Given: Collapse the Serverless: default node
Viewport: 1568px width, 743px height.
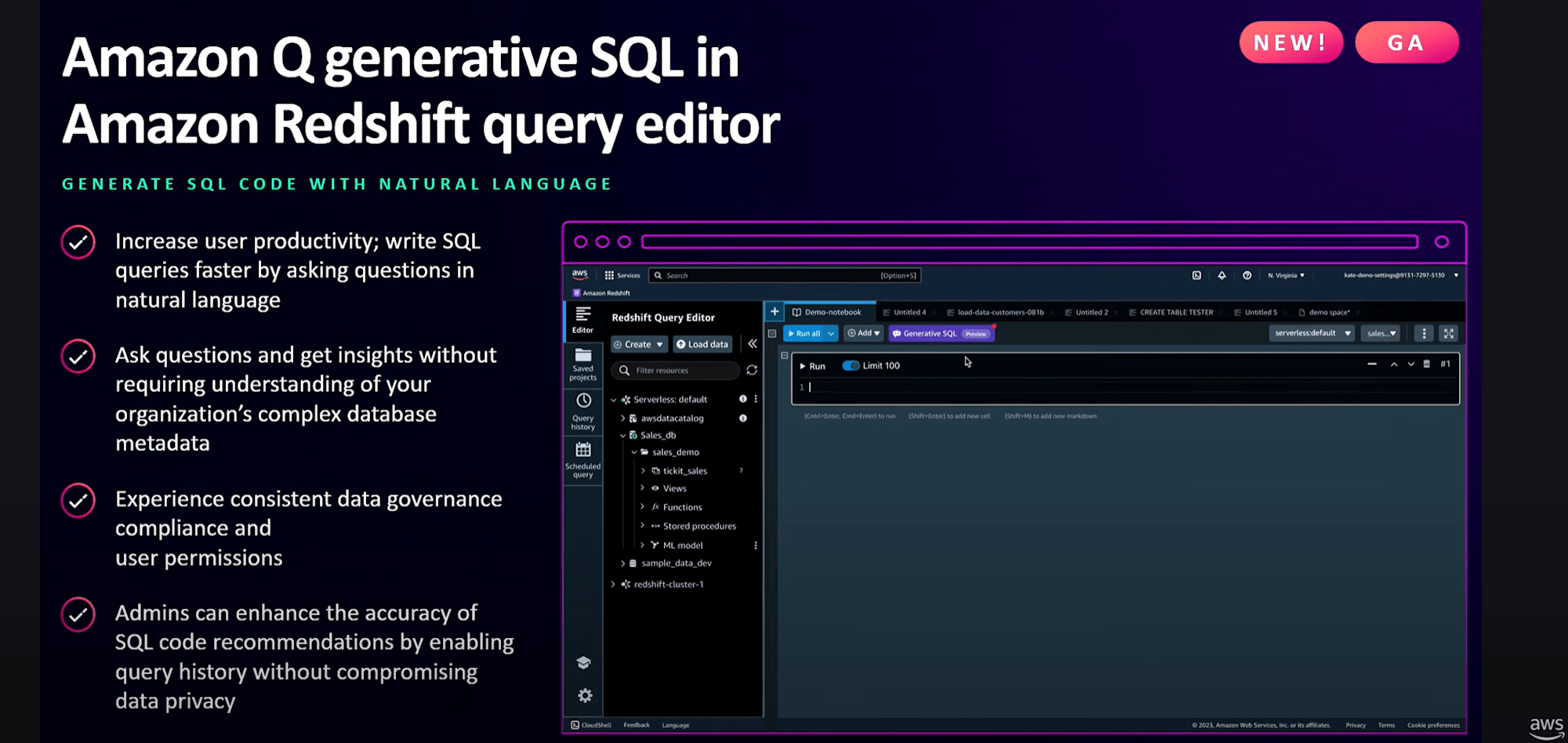Looking at the screenshot, I should [614, 400].
